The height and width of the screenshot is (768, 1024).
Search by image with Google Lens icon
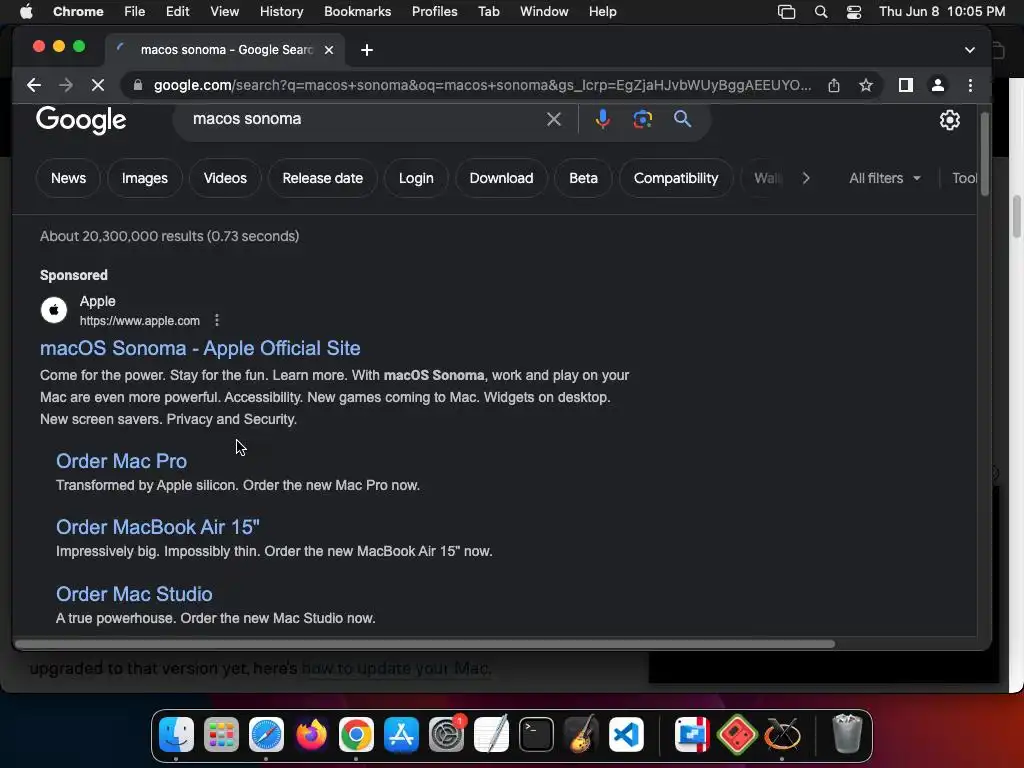[x=643, y=119]
